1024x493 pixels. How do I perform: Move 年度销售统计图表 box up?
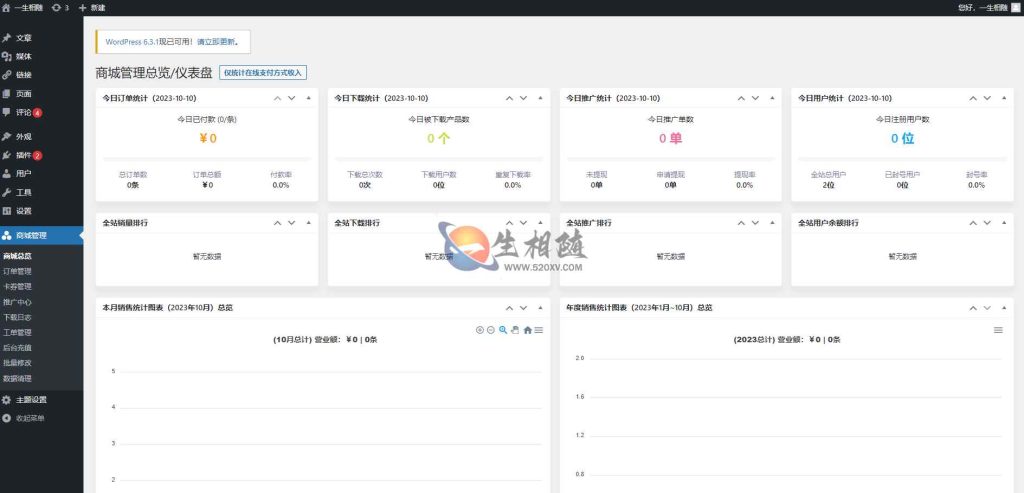tap(973, 308)
